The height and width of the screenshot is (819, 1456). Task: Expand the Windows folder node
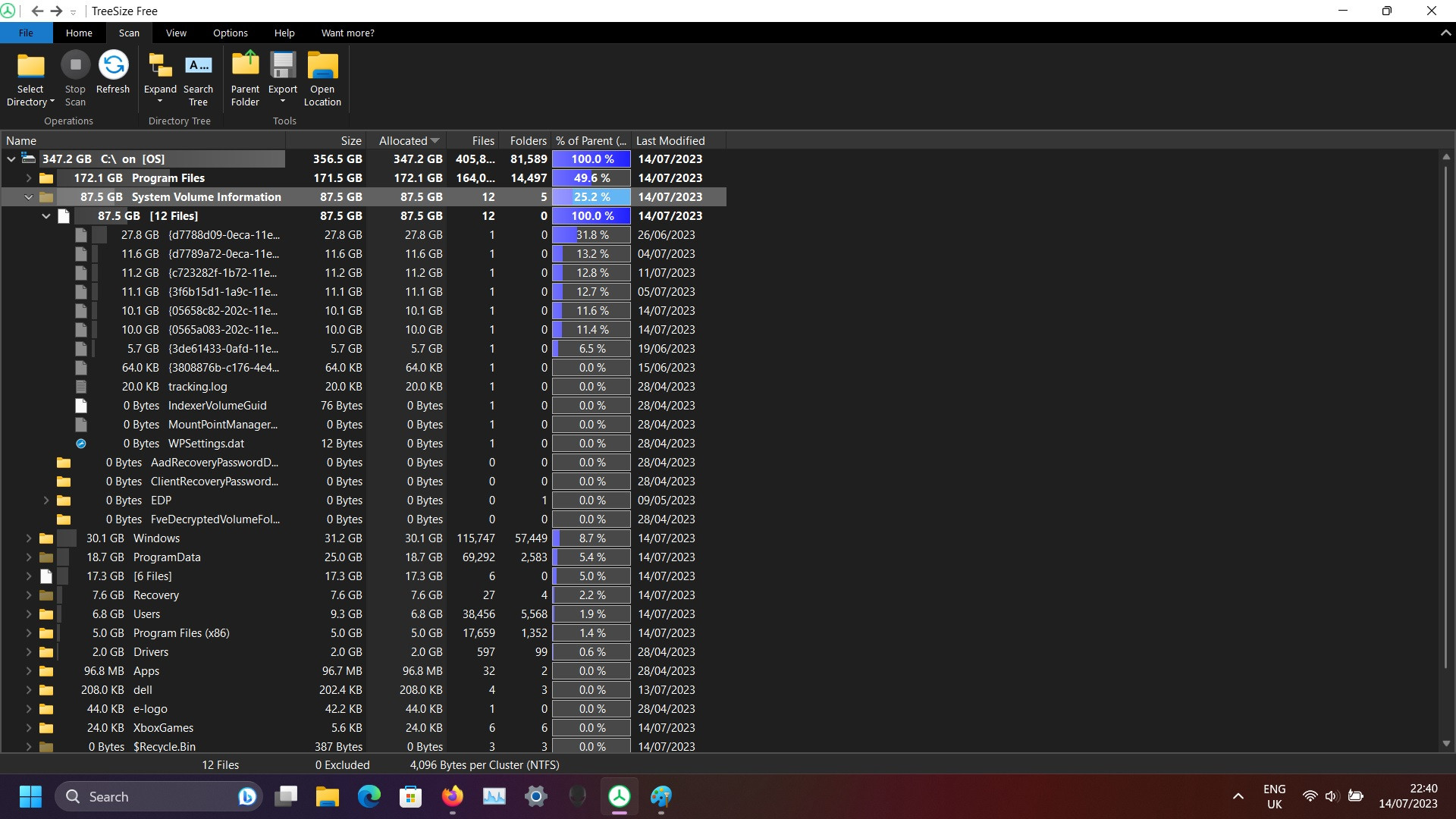pos(29,538)
